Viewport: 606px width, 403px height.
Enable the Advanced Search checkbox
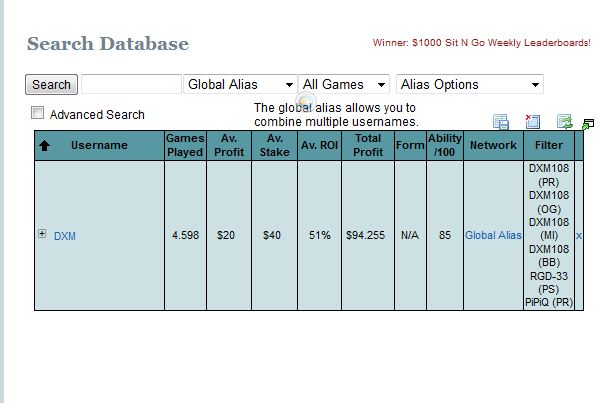click(38, 113)
